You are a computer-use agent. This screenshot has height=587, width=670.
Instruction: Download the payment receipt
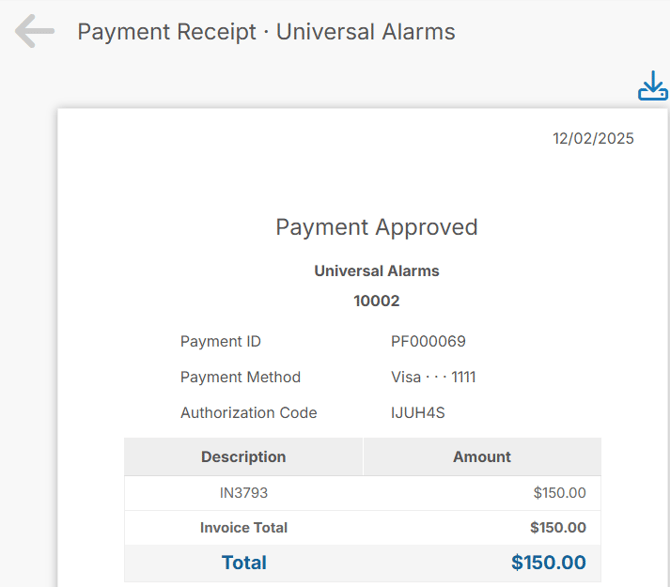pyautogui.click(x=652, y=86)
